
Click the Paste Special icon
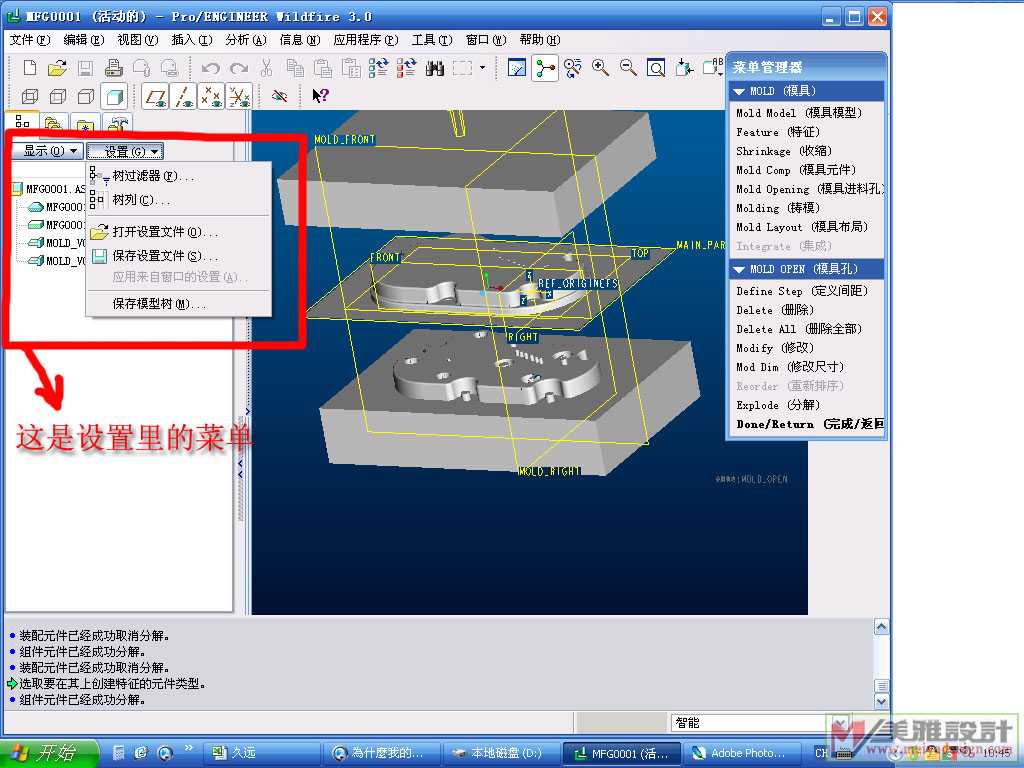[351, 67]
